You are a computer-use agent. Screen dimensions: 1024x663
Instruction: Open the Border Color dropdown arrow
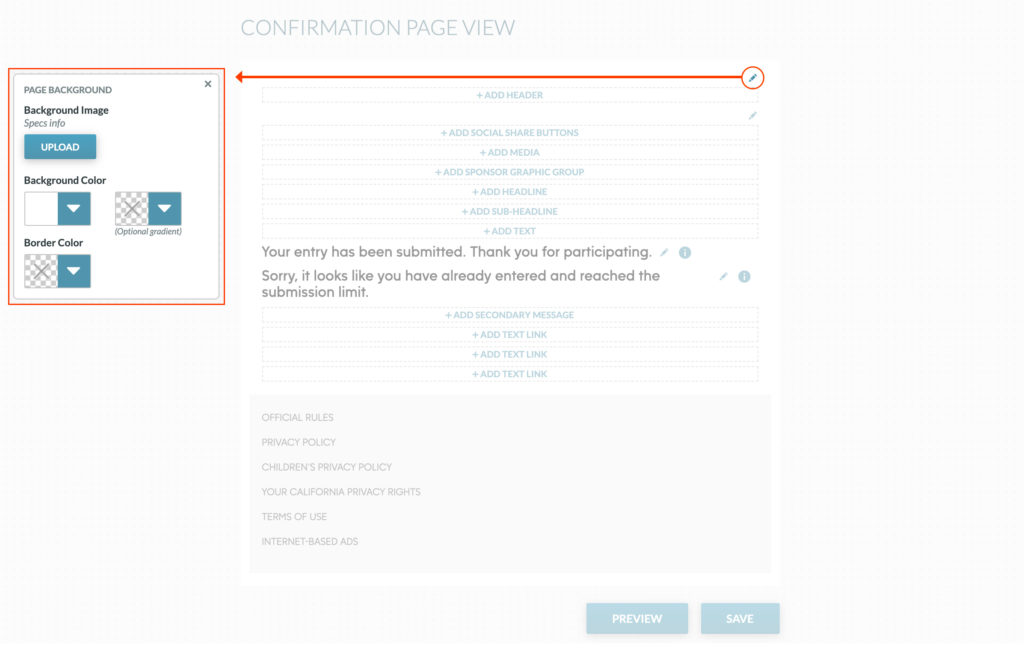tap(74, 271)
